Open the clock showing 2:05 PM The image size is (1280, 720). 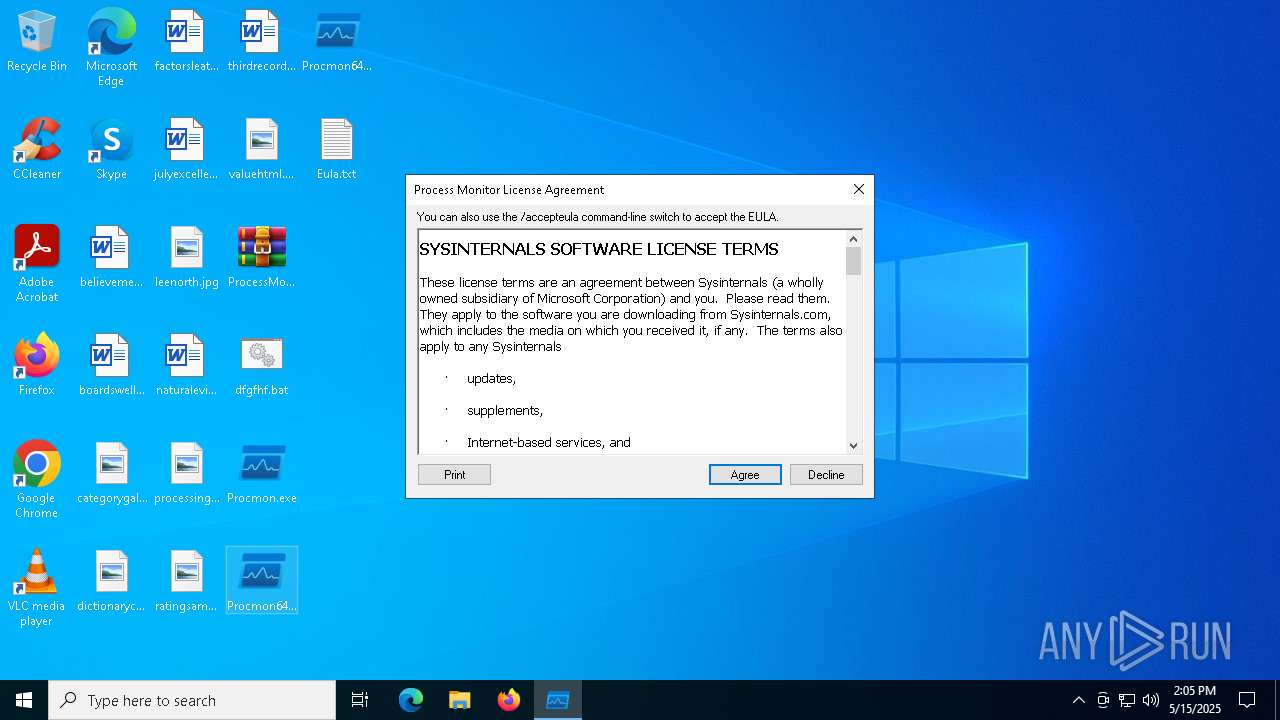[x=1195, y=700]
